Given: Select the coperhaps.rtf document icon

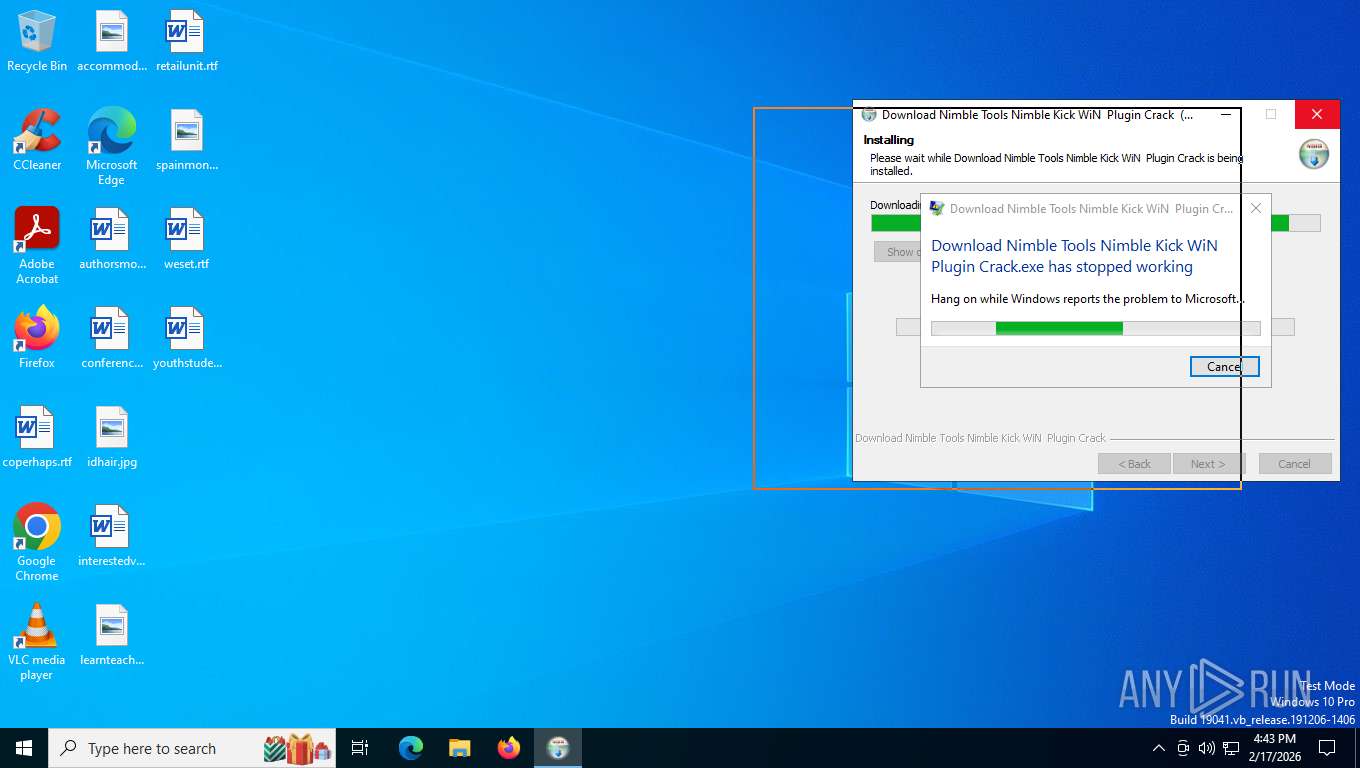Looking at the screenshot, I should tap(37, 437).
